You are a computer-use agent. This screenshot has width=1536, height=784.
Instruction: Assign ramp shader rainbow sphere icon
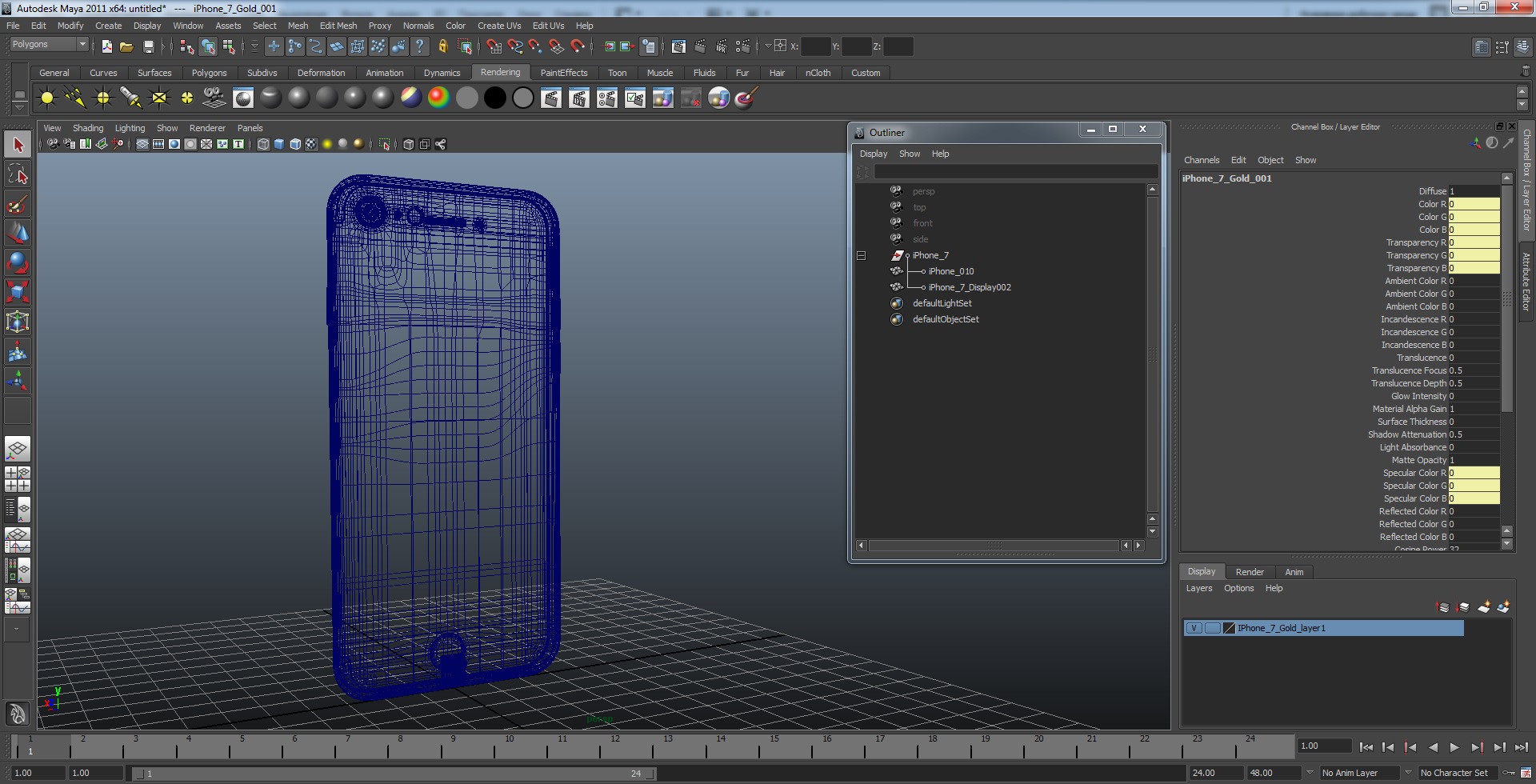[x=438, y=98]
